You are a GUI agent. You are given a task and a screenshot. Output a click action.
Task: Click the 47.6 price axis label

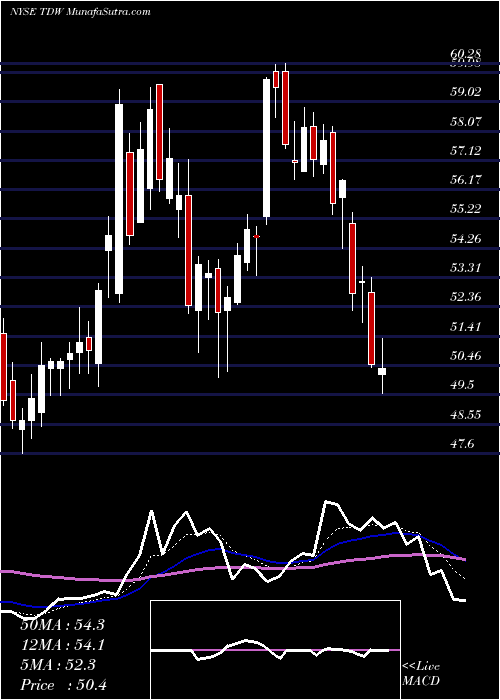[x=462, y=444]
